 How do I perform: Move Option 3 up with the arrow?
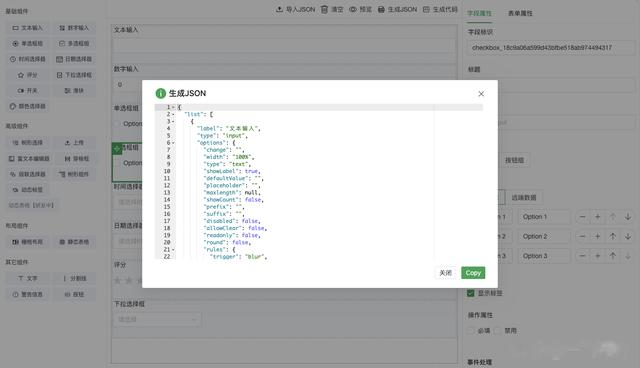point(613,256)
